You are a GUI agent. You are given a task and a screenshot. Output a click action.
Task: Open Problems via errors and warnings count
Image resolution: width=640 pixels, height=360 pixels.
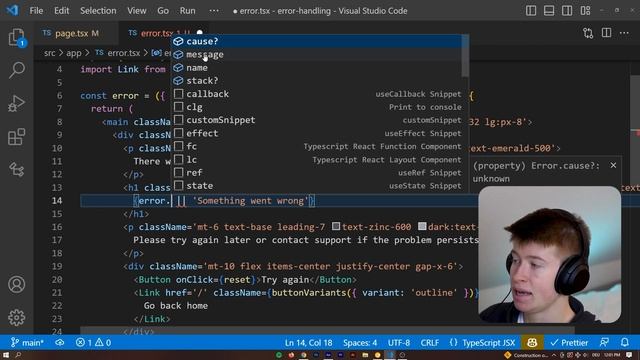tap(93, 342)
